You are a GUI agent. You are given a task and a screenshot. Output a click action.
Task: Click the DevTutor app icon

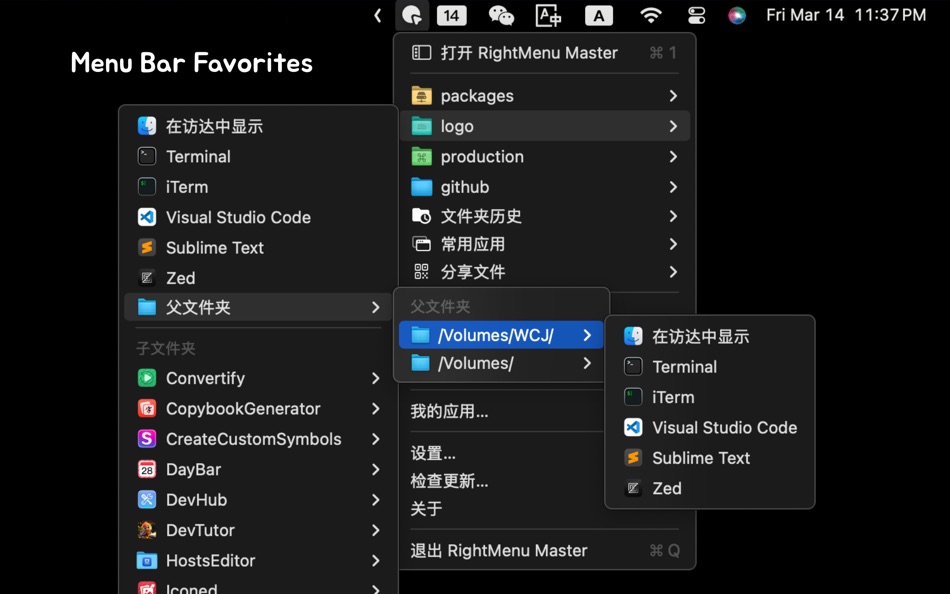tap(147, 530)
